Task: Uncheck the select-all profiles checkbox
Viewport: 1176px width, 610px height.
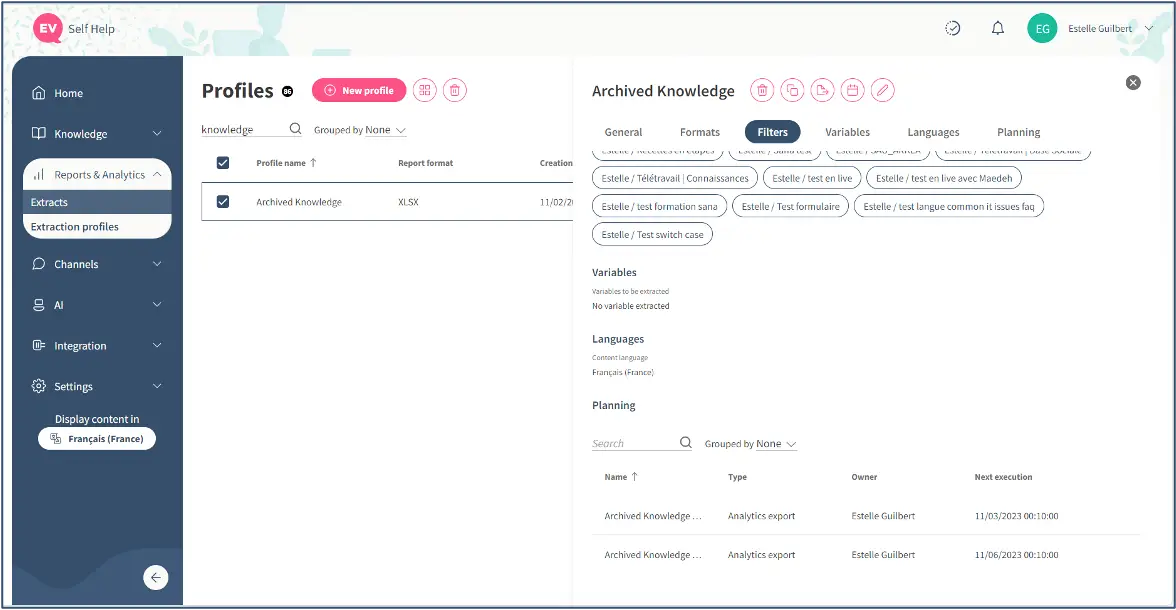Action: [223, 163]
